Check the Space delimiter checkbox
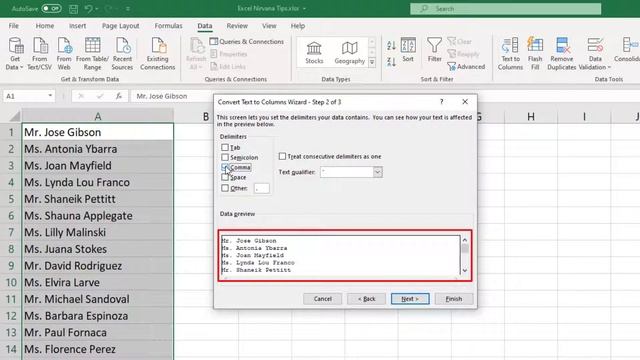The image size is (640, 360). point(225,177)
